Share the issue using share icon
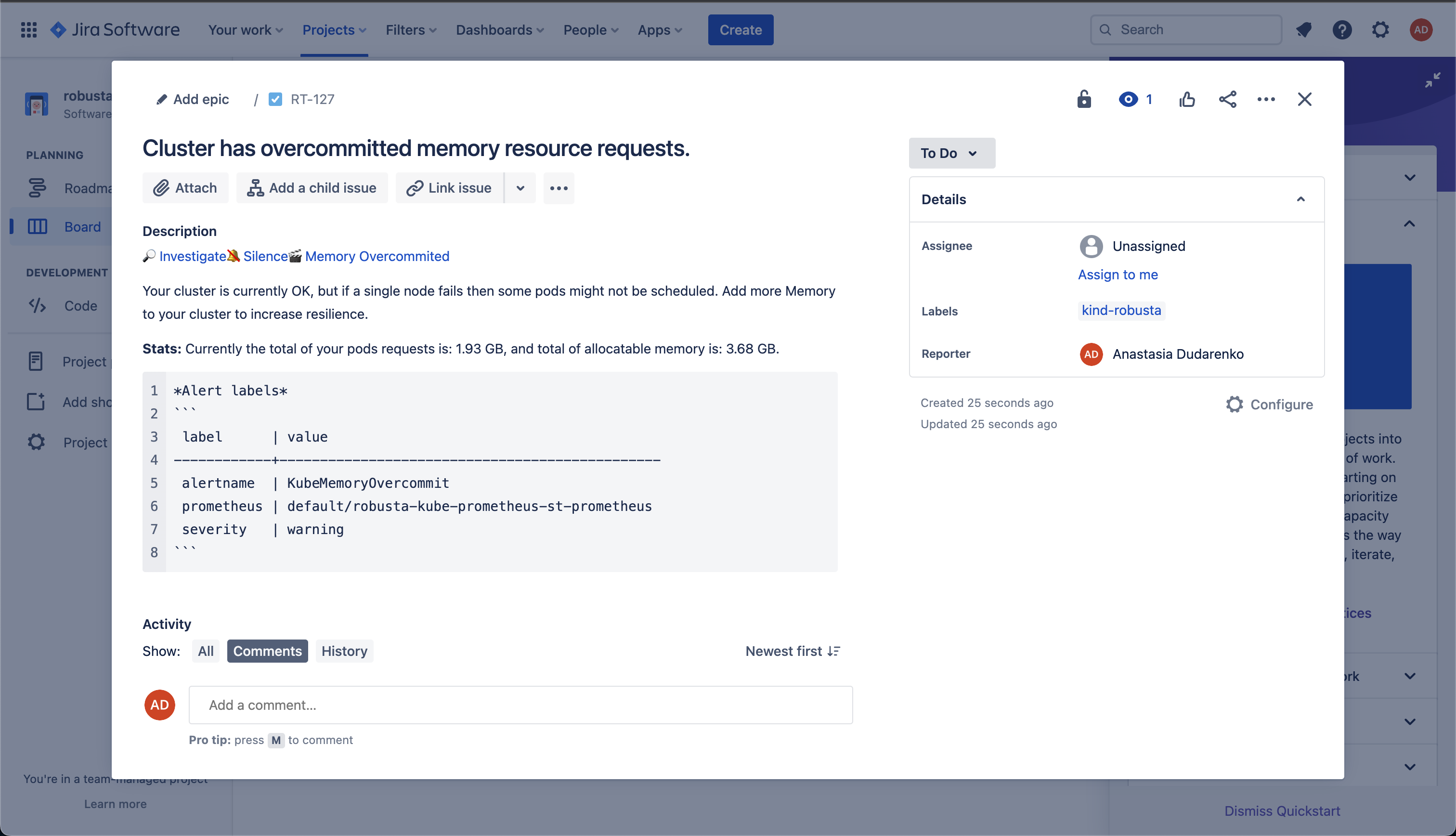 [1228, 99]
